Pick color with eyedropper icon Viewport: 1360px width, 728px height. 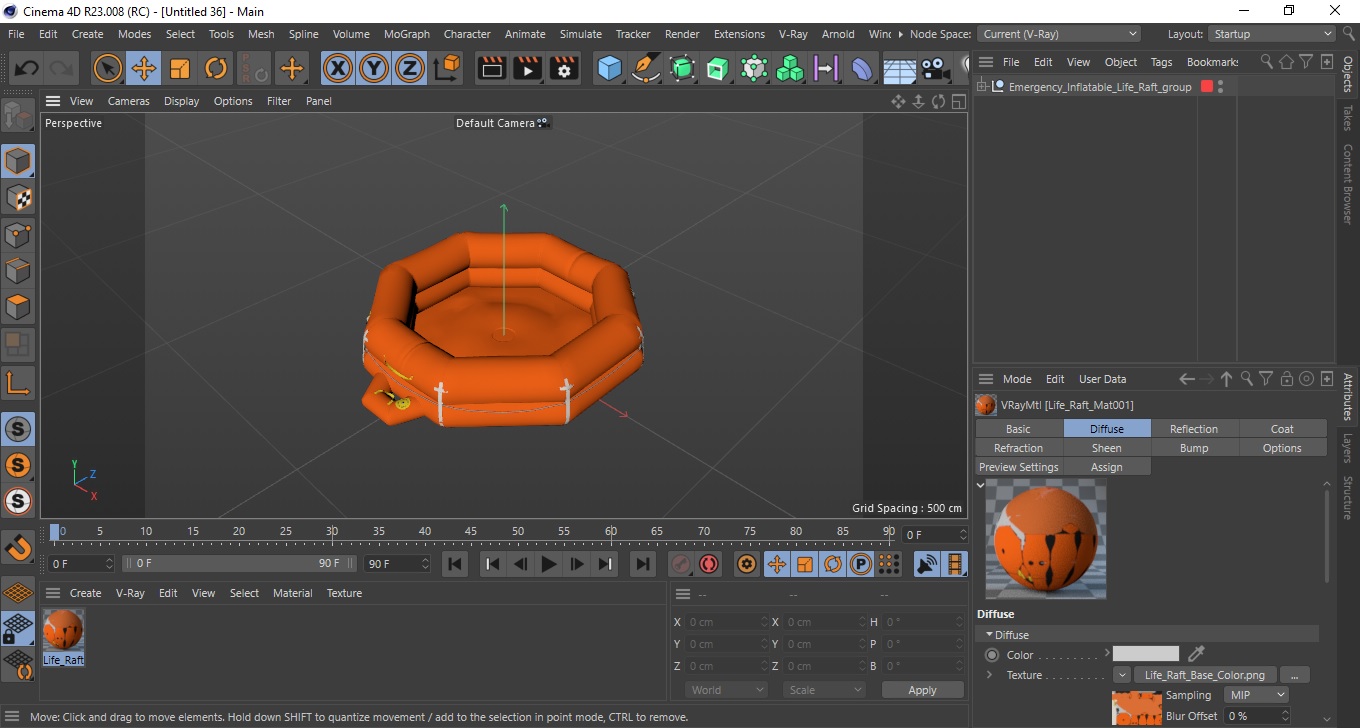click(1195, 654)
